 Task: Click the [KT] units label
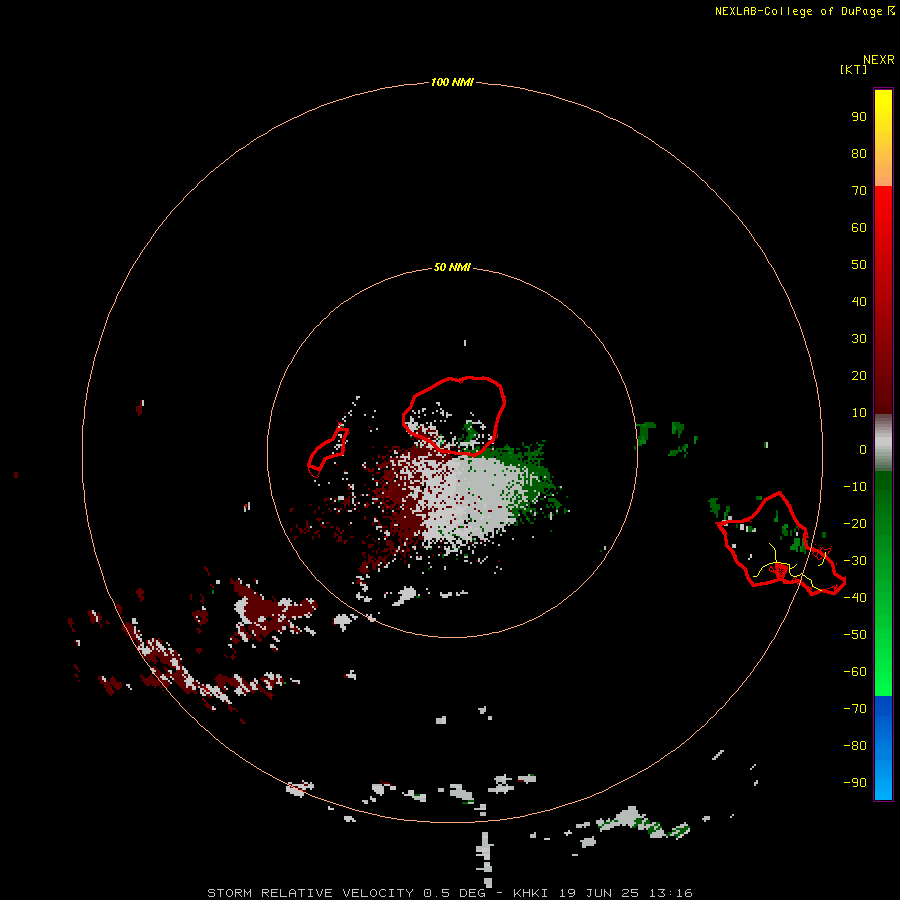tap(854, 69)
